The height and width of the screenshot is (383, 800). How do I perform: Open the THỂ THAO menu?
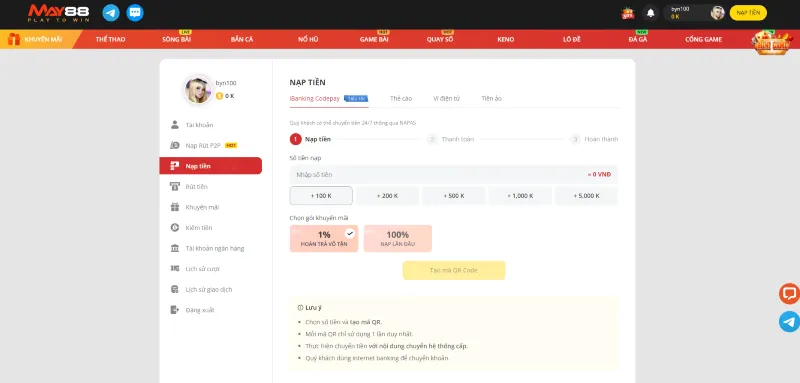[110, 39]
